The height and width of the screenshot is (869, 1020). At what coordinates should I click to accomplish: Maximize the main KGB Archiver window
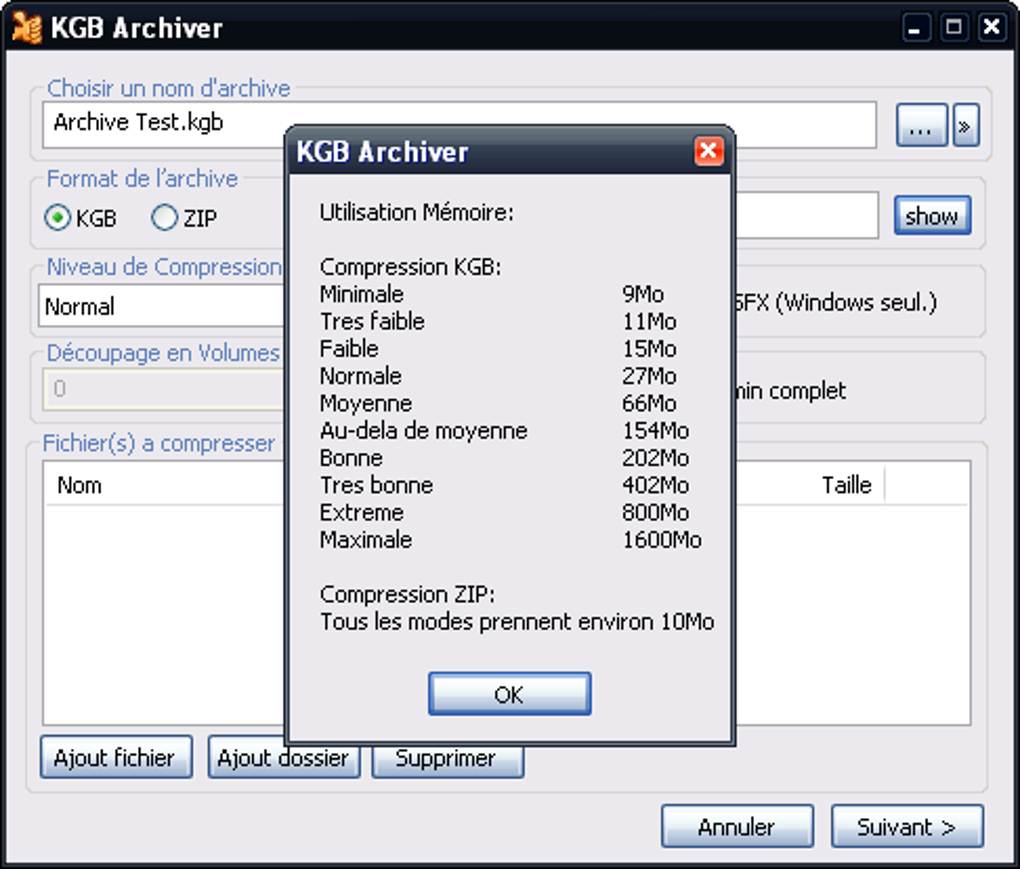954,27
